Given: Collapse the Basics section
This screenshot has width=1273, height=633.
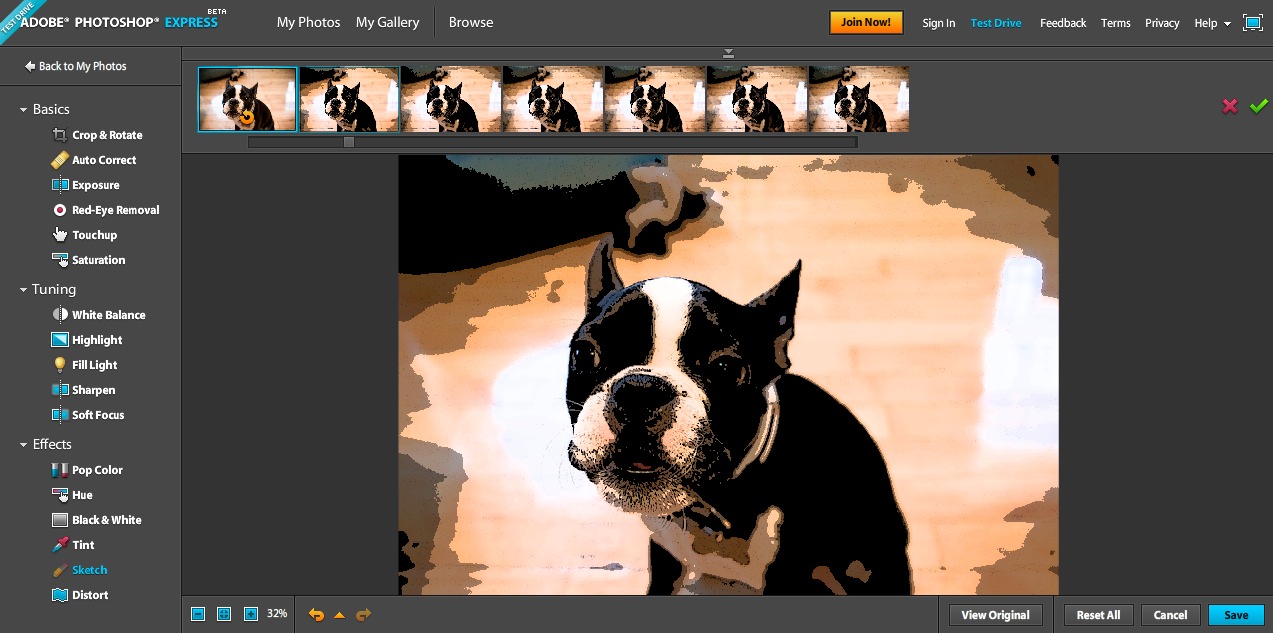Looking at the screenshot, I should point(24,109).
